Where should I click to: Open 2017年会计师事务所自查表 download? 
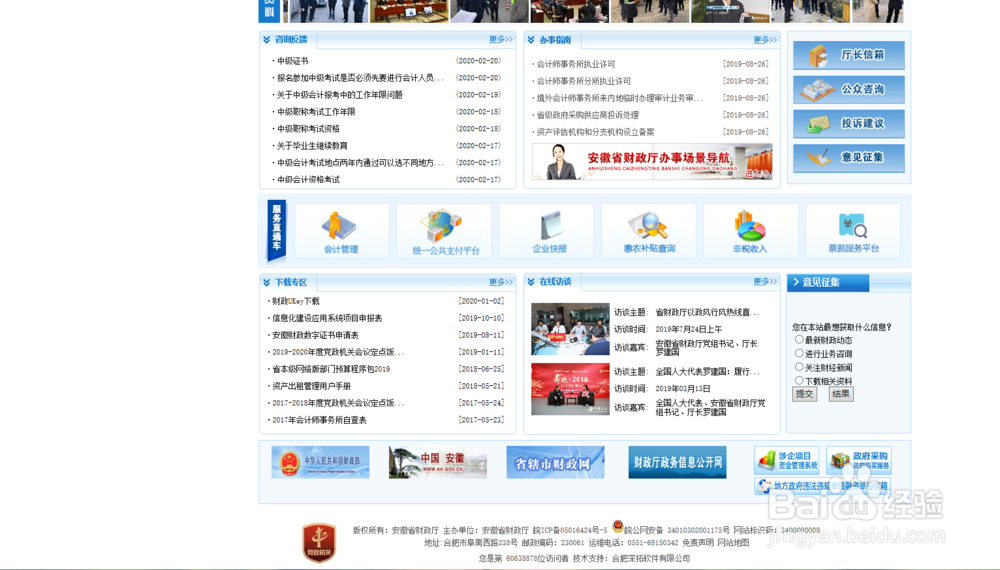[320, 420]
